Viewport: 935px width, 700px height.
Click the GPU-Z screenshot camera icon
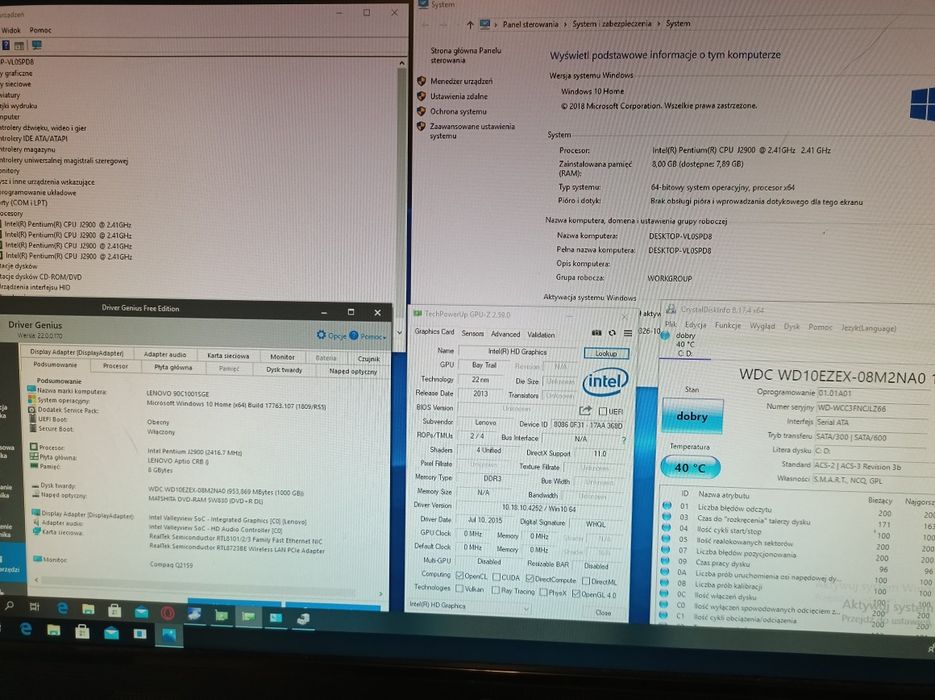[596, 333]
